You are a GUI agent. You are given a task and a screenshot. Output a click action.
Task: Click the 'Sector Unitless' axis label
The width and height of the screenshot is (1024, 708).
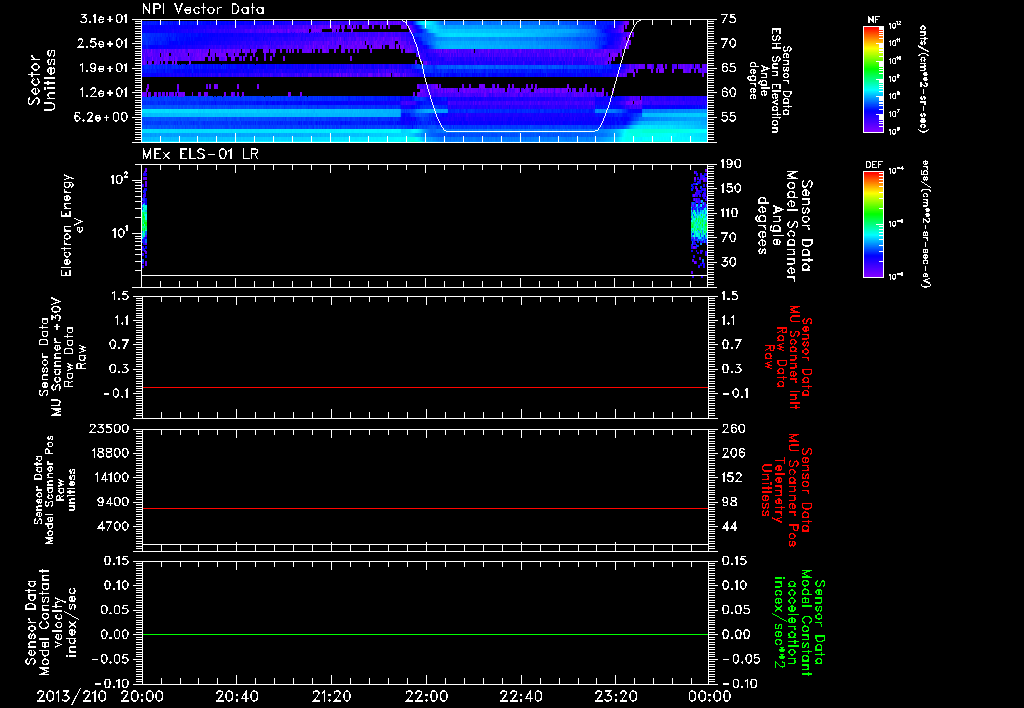(x=42, y=80)
